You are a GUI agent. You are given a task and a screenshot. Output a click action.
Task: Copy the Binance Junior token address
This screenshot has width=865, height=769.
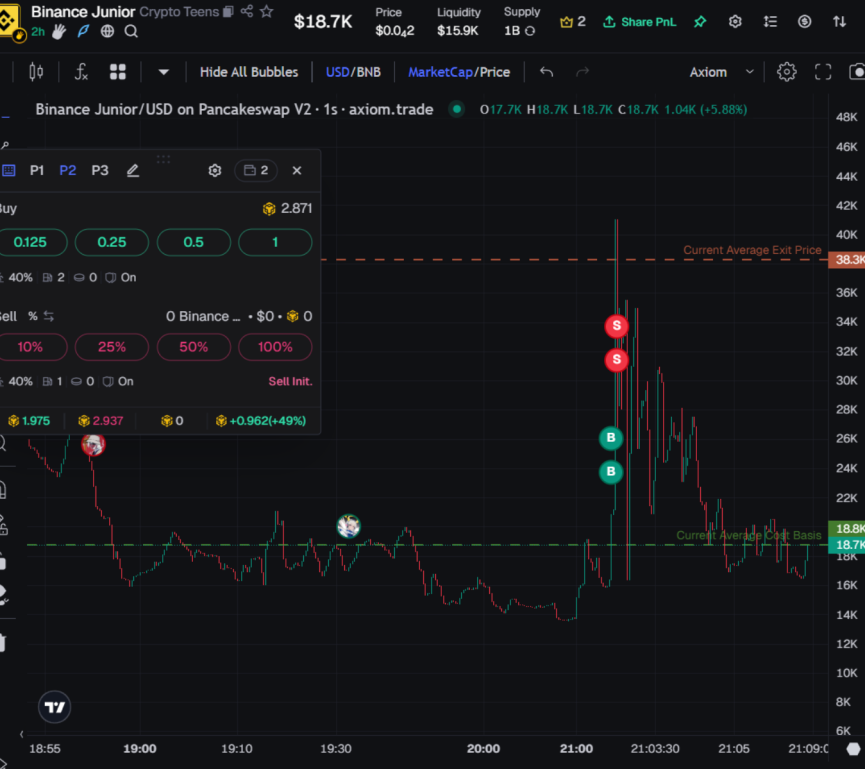click(228, 12)
